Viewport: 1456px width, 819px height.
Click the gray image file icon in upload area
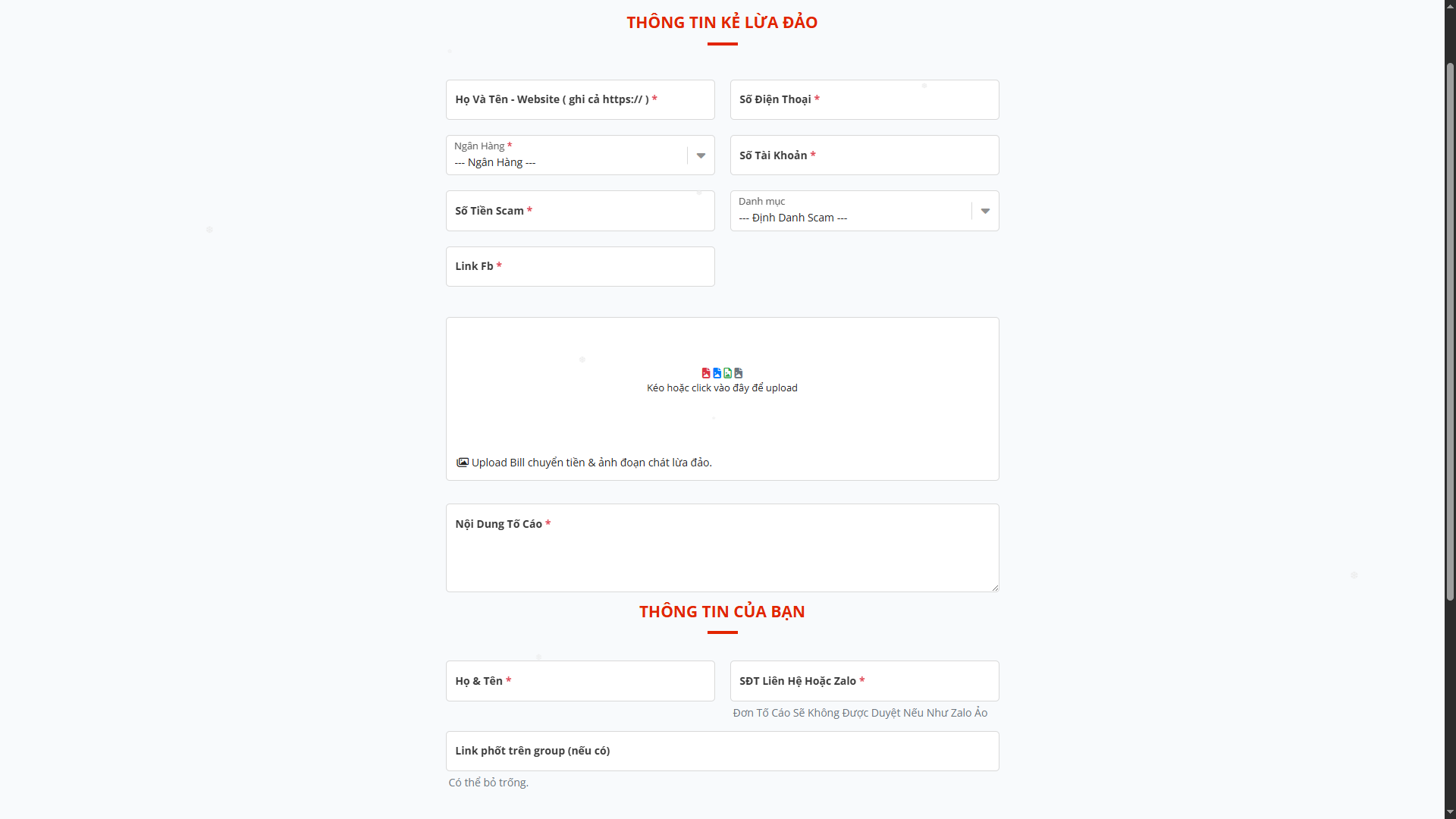pos(739,373)
